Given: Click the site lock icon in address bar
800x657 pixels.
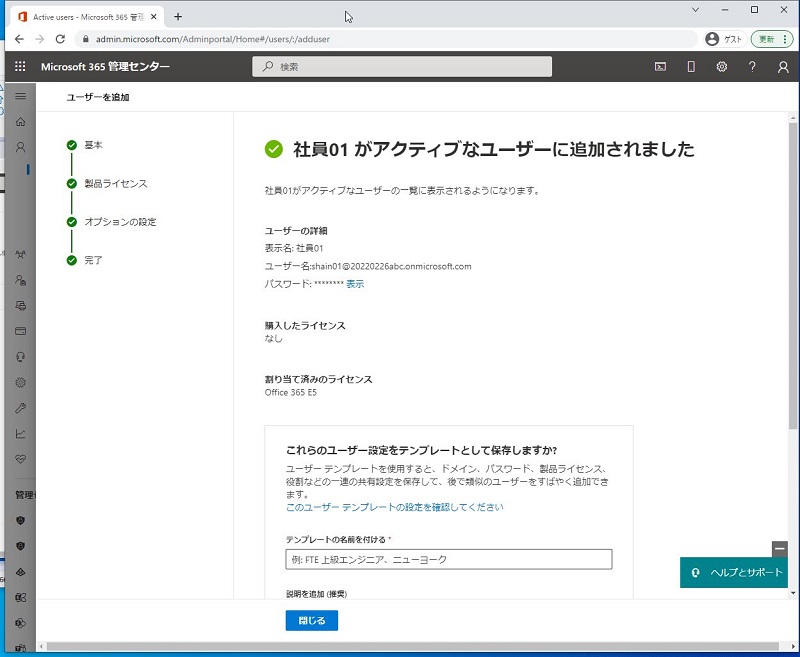Looking at the screenshot, I should pos(86,39).
